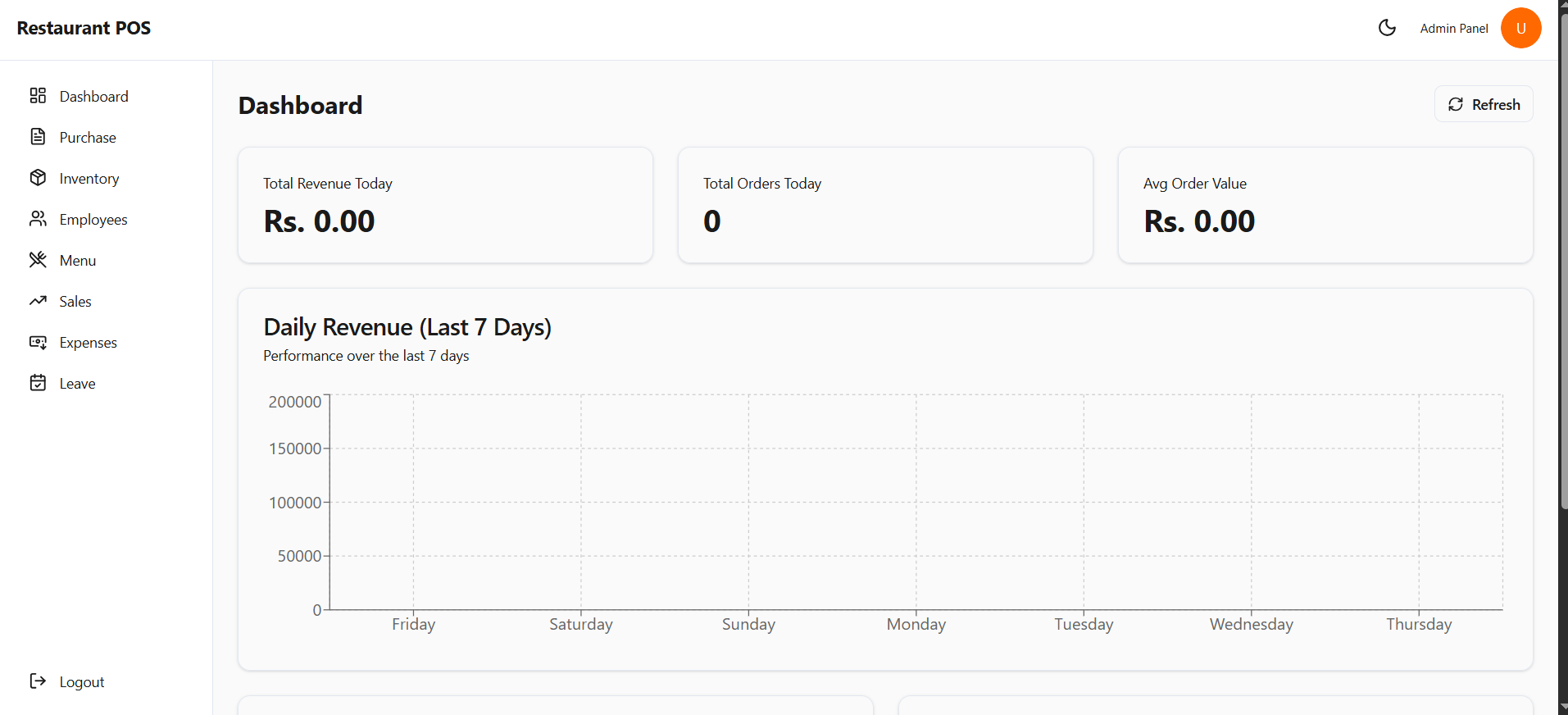Select the Total Revenue Today card
1568x715 pixels.
pyautogui.click(x=445, y=205)
